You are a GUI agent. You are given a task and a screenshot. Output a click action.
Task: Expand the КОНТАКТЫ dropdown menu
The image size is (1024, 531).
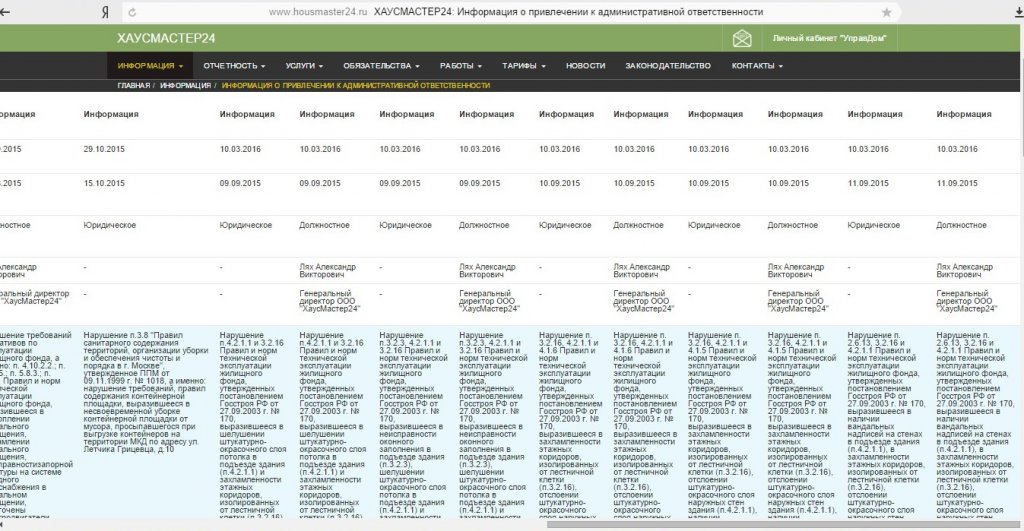coord(757,66)
